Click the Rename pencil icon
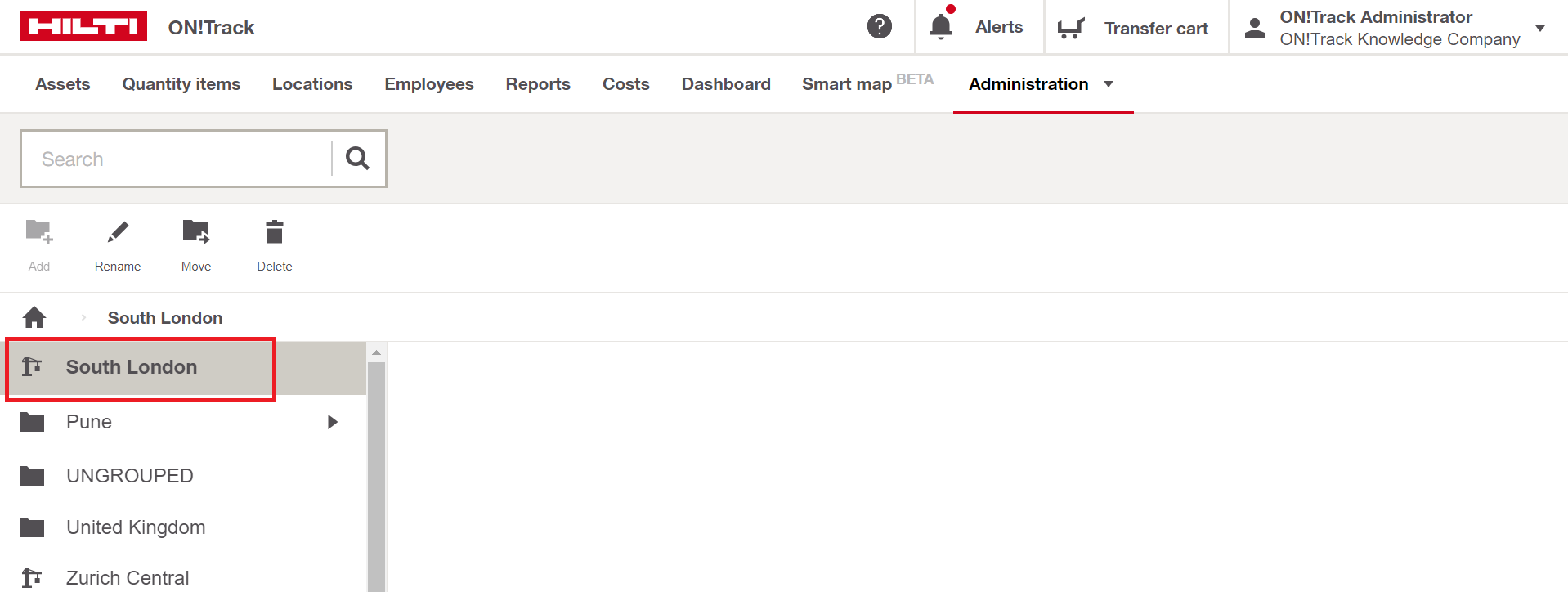The width and height of the screenshot is (1568, 592). click(118, 232)
